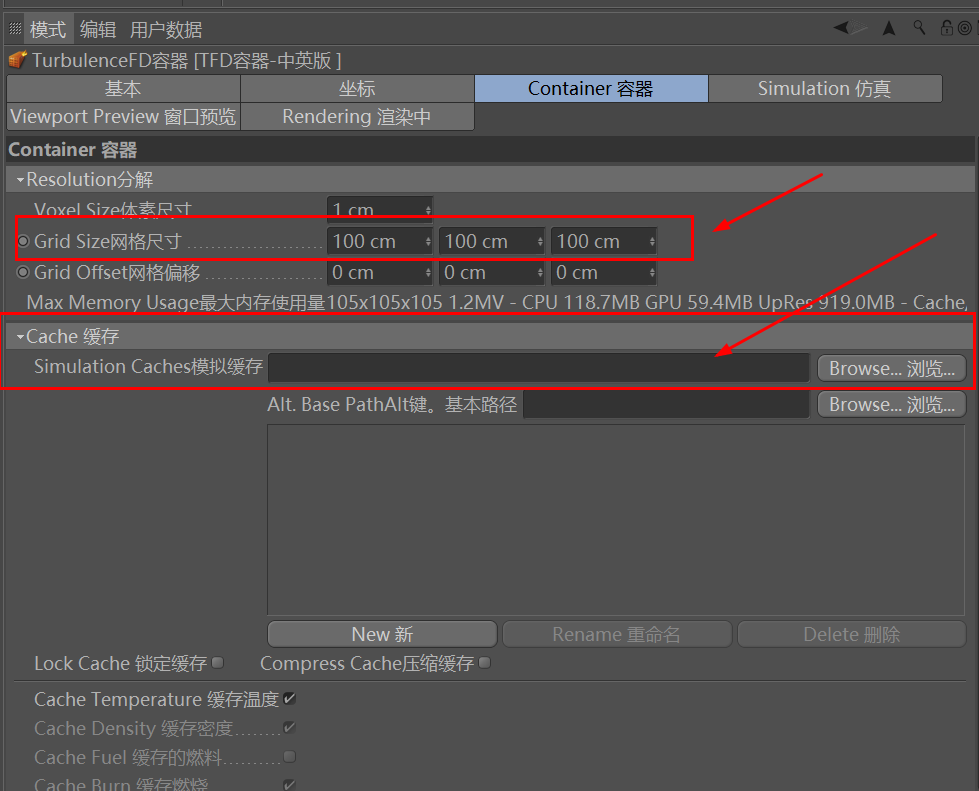Enable the Lock Cache 锁定缓存 checkbox

217,662
